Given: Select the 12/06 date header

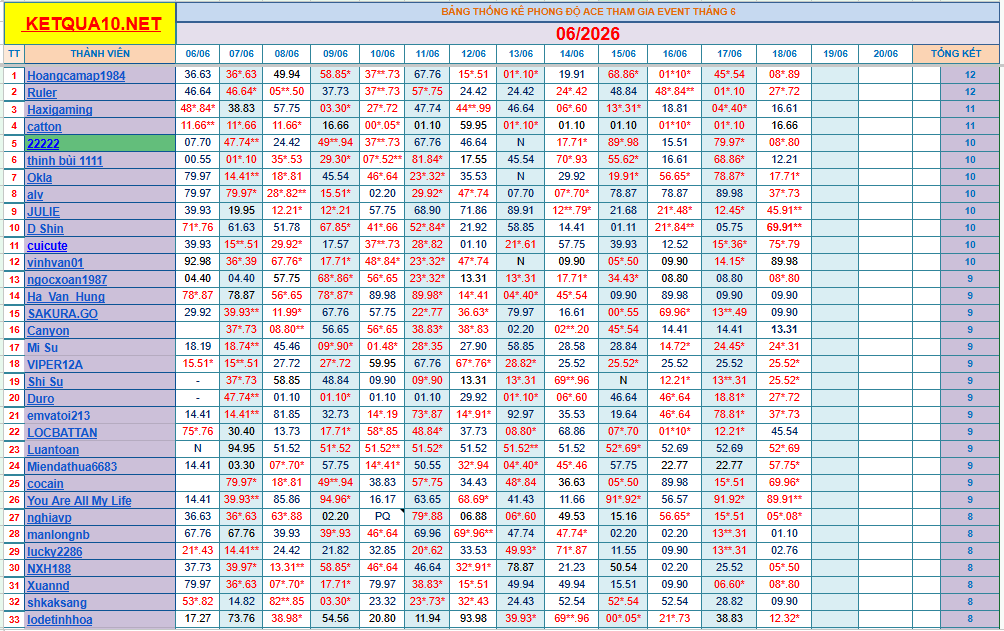Looking at the screenshot, I should coord(473,54).
